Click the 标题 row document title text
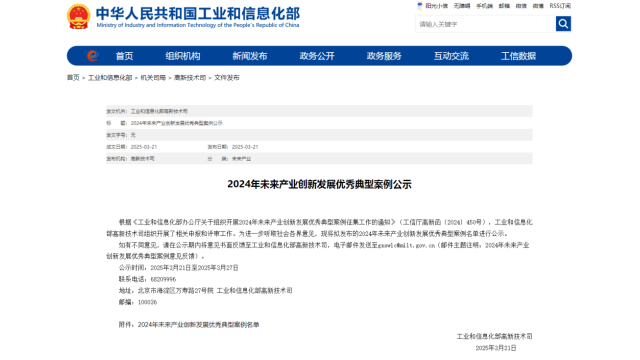Viewport: 640px width, 360px height. point(177,123)
